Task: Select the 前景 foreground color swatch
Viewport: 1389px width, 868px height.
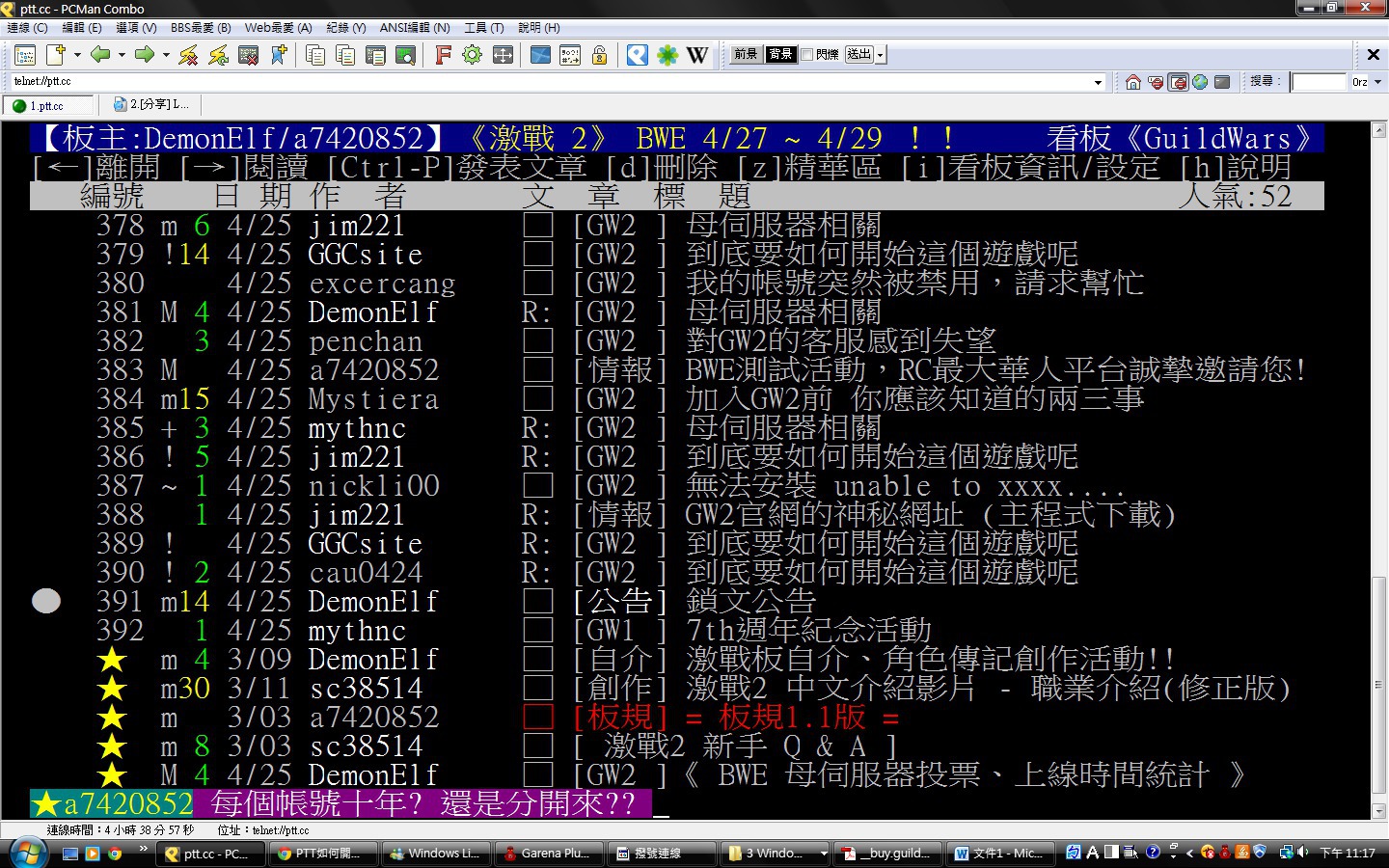Action: (x=746, y=55)
